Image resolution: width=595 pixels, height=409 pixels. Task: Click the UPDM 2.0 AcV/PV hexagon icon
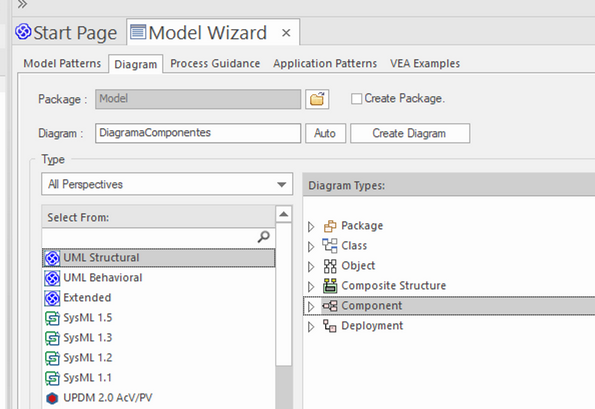pos(52,398)
